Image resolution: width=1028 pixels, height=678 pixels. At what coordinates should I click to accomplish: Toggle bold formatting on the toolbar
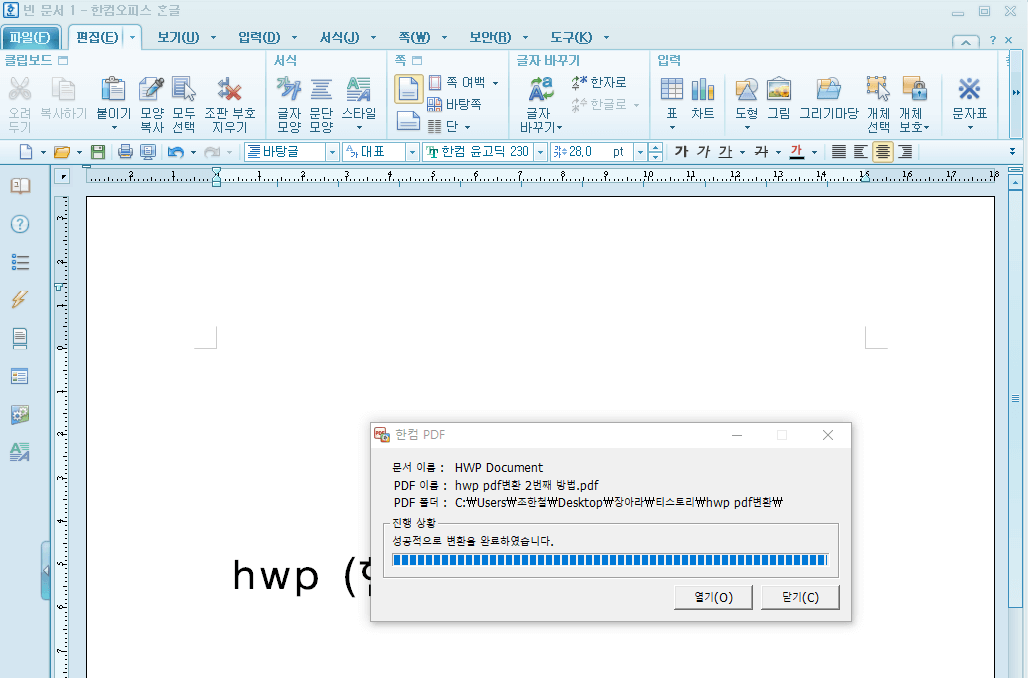click(x=681, y=151)
